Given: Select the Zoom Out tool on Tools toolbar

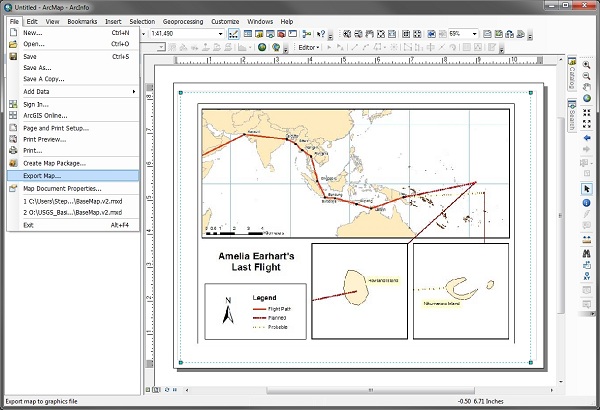Looking at the screenshot, I should [x=587, y=76].
